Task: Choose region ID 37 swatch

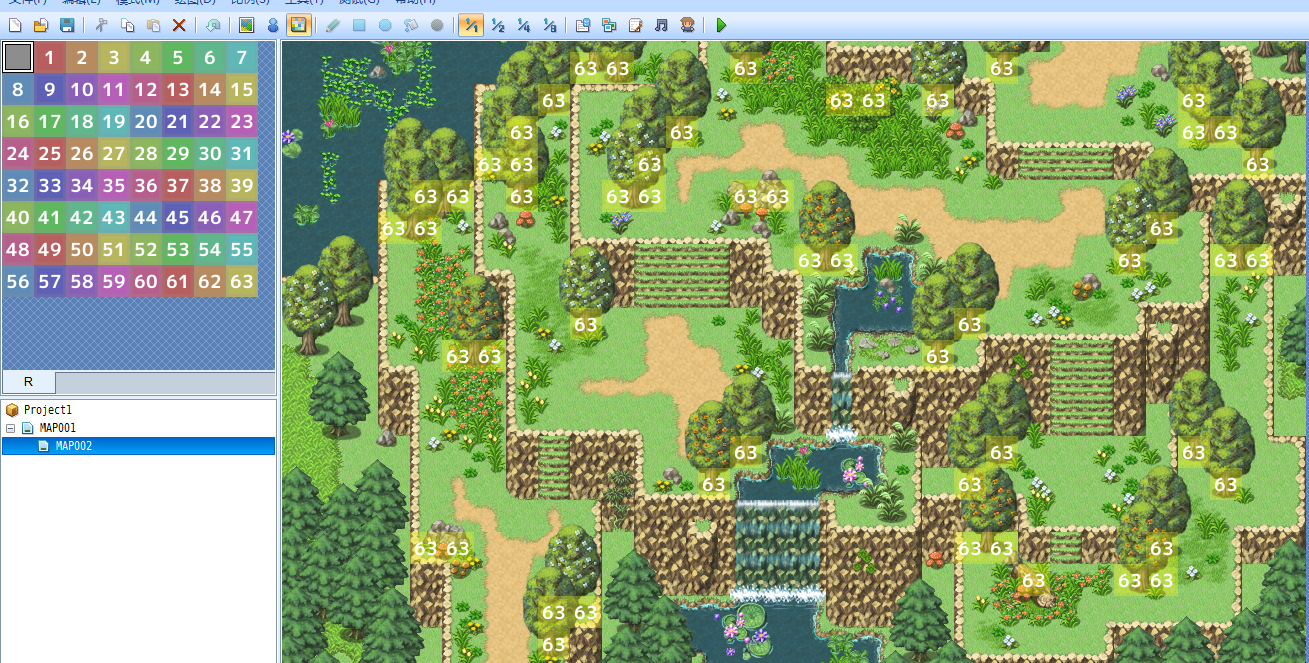Action: tap(178, 186)
